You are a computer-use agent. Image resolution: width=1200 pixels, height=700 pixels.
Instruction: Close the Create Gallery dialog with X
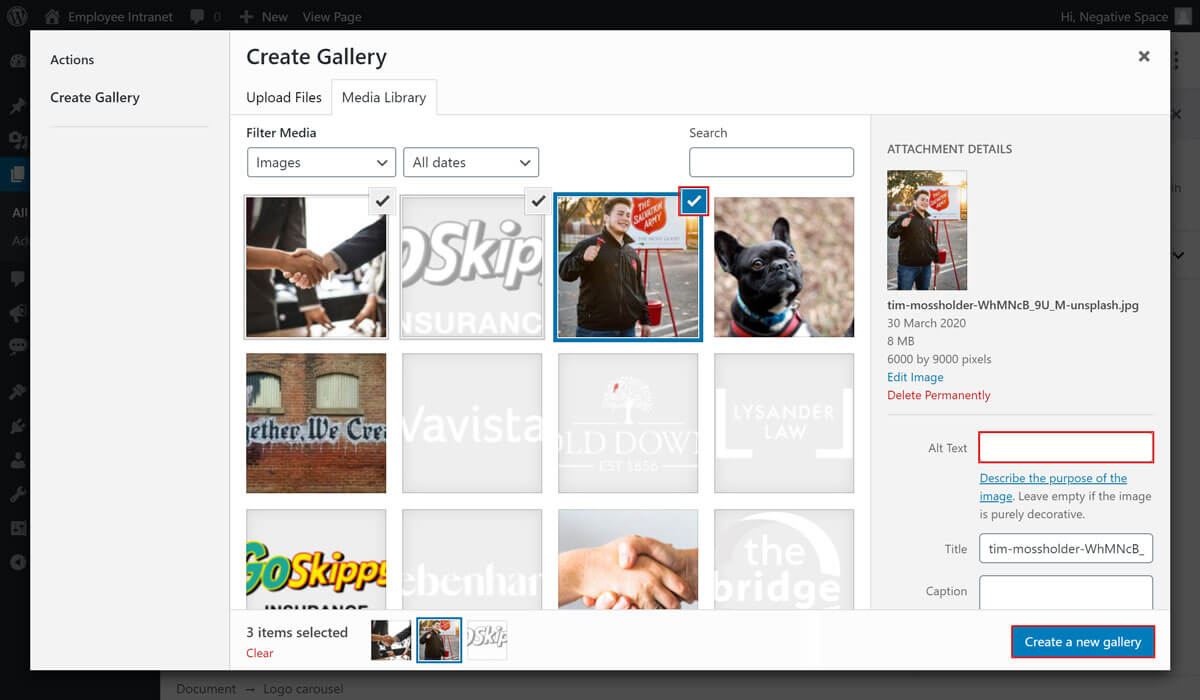point(1144,57)
